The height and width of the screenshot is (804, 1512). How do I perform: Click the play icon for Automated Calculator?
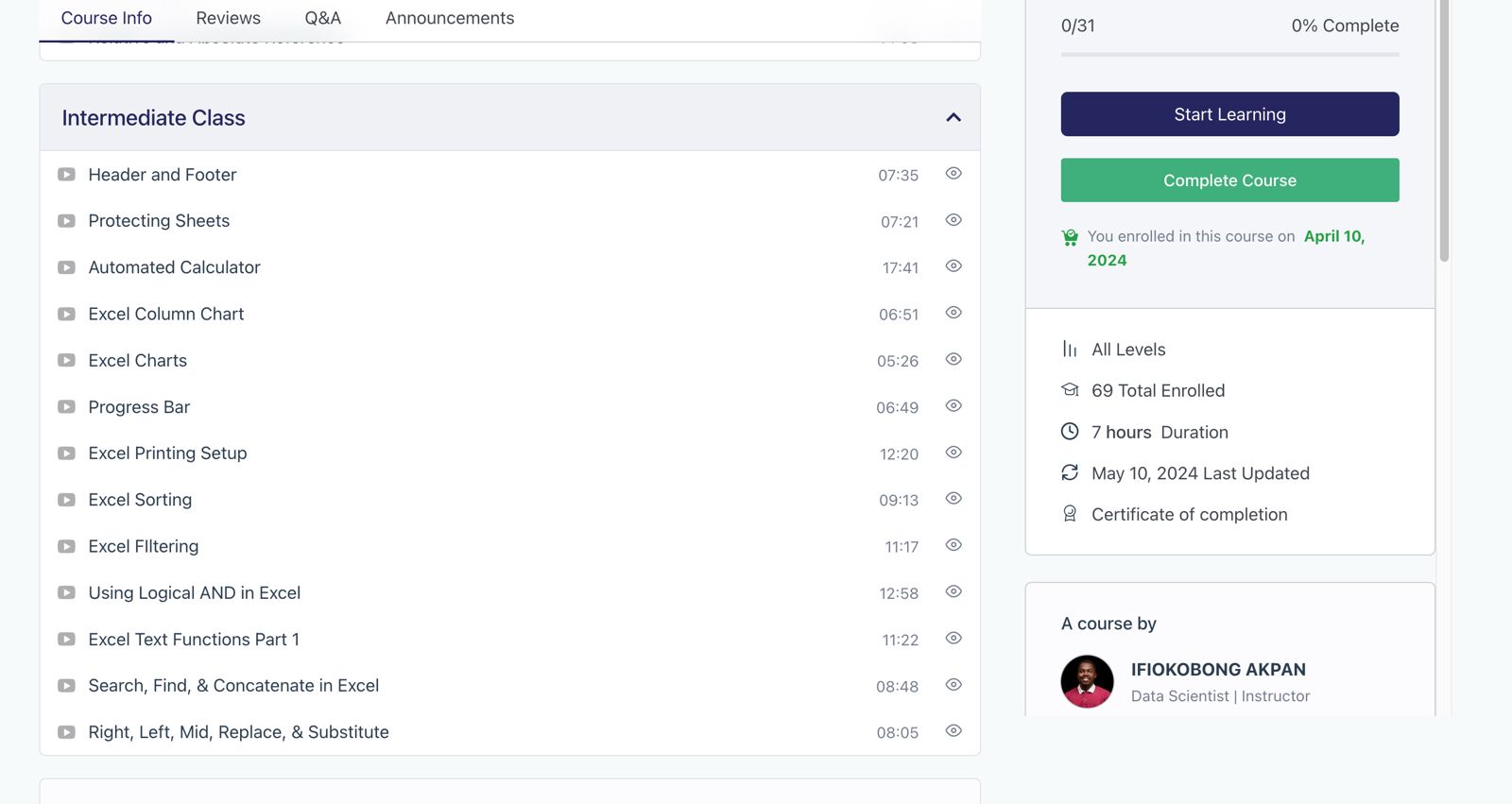[x=66, y=267]
